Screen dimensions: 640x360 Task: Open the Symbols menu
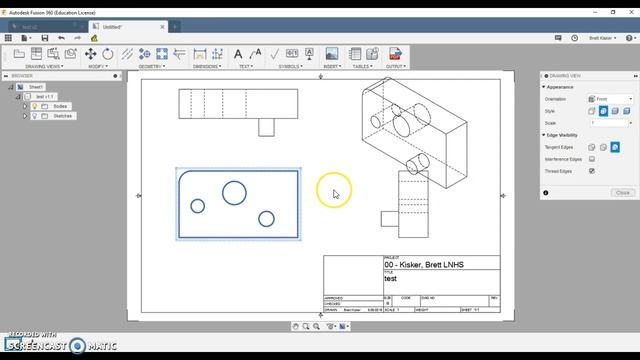point(291,66)
